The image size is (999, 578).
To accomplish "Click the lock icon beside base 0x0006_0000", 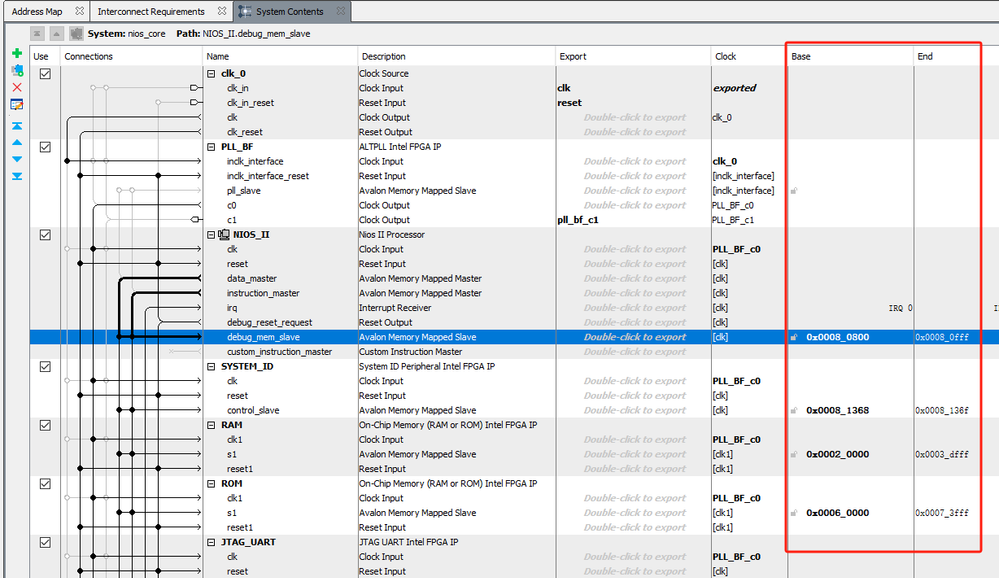I will (x=794, y=513).
